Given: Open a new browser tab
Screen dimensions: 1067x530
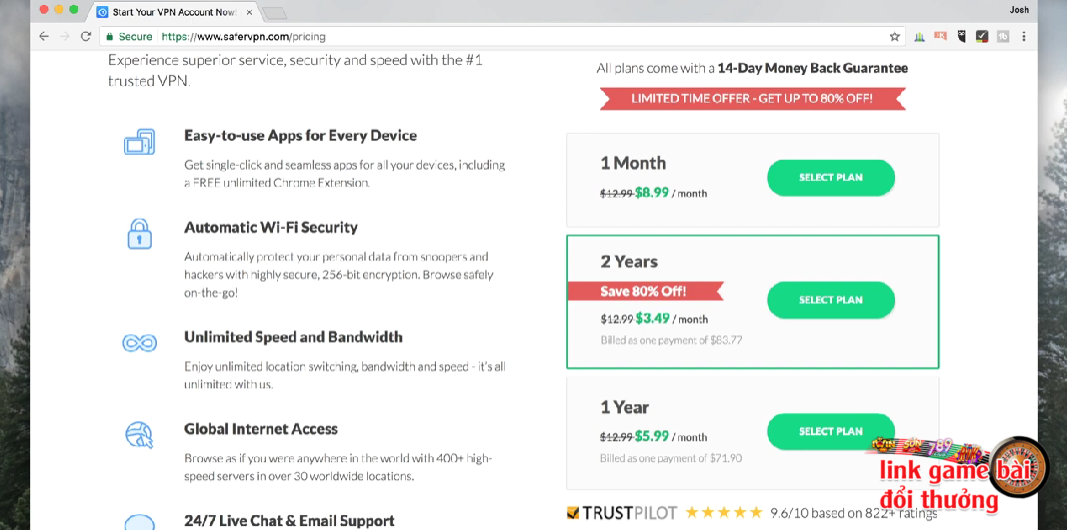Looking at the screenshot, I should (x=274, y=13).
